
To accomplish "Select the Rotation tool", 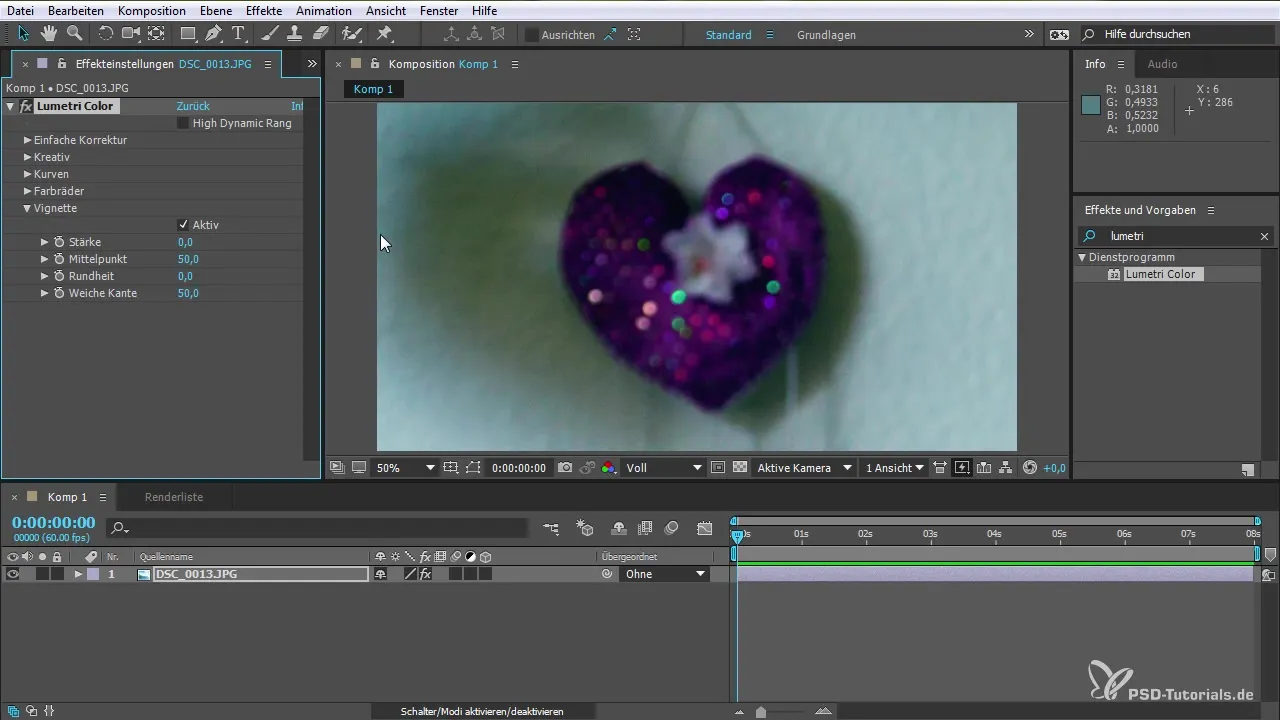I will (x=105, y=34).
